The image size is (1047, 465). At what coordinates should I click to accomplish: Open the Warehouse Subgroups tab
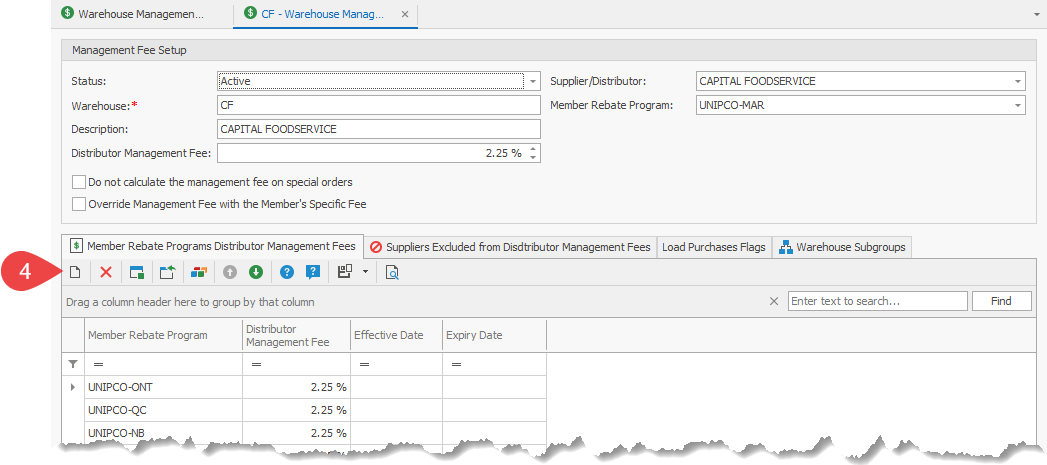tap(843, 247)
